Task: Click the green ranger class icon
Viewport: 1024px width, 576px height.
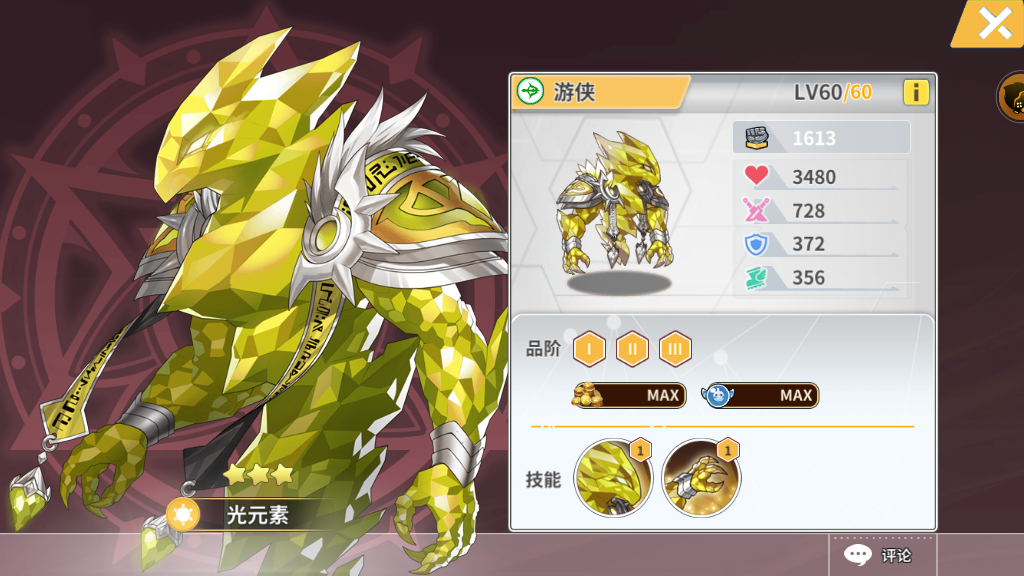Action: point(530,91)
